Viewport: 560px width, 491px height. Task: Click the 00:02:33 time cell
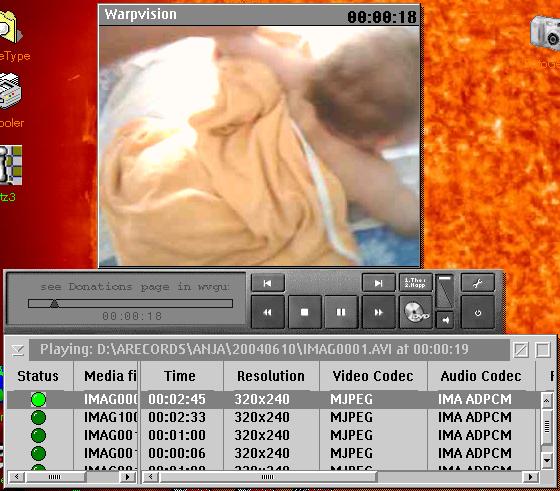pos(177,417)
